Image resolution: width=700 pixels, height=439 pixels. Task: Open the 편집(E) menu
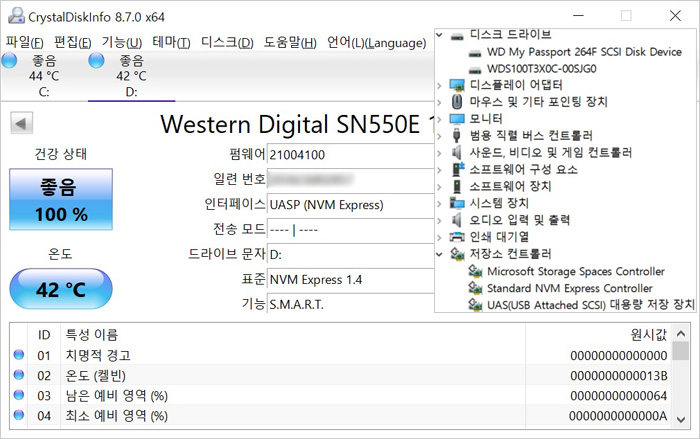point(73,42)
